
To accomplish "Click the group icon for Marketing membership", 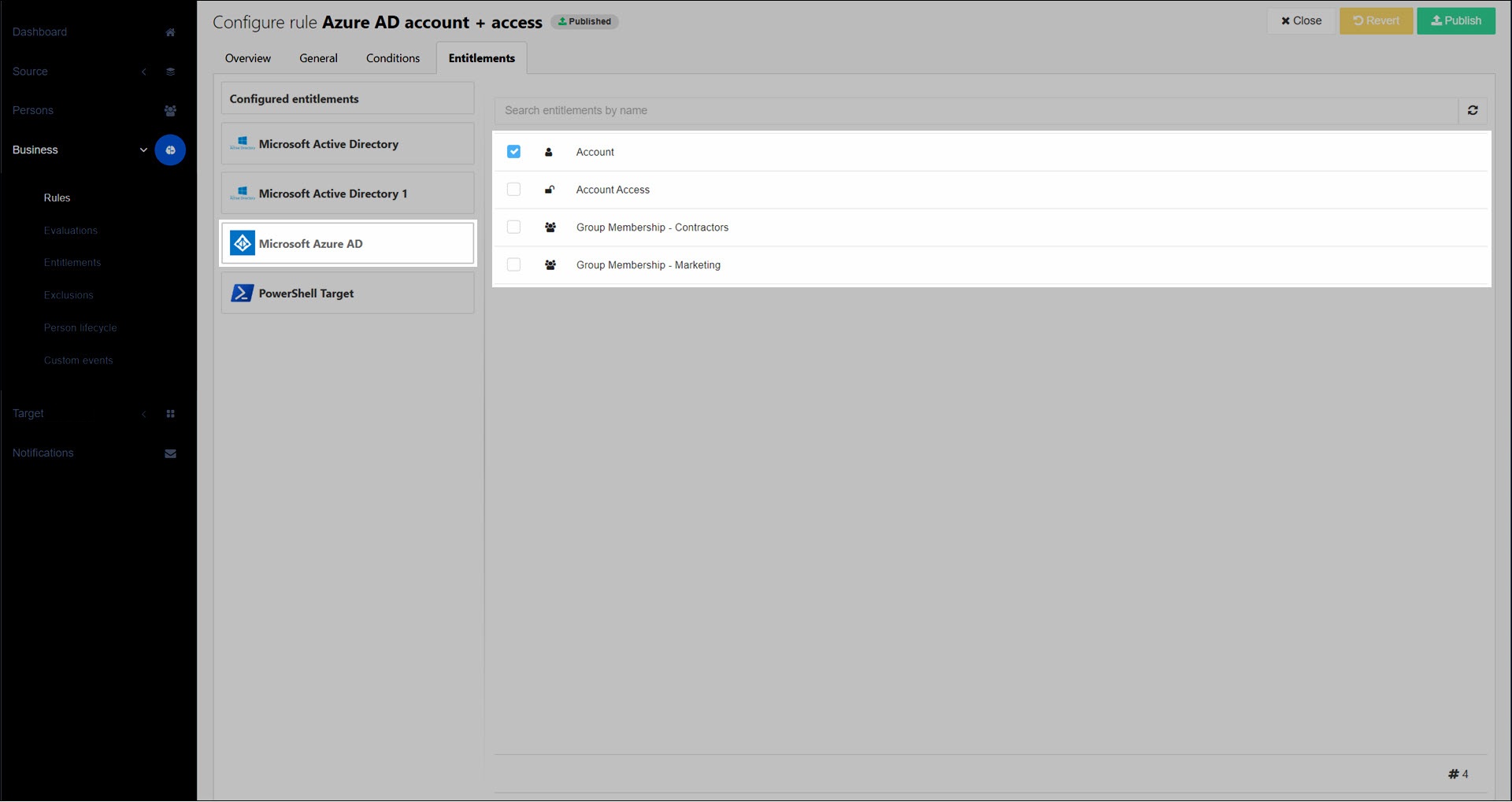I will pos(550,265).
